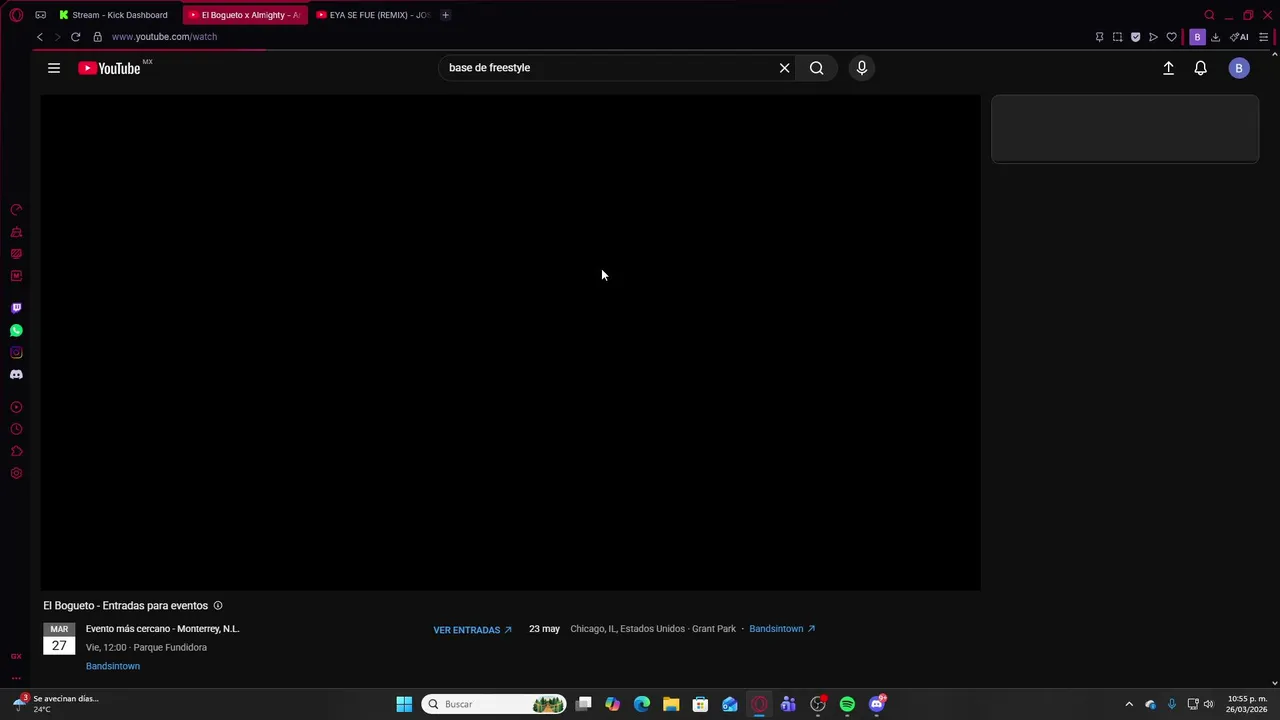Reload the current YouTube page
Viewport: 1280px width, 720px height.
[x=75, y=37]
